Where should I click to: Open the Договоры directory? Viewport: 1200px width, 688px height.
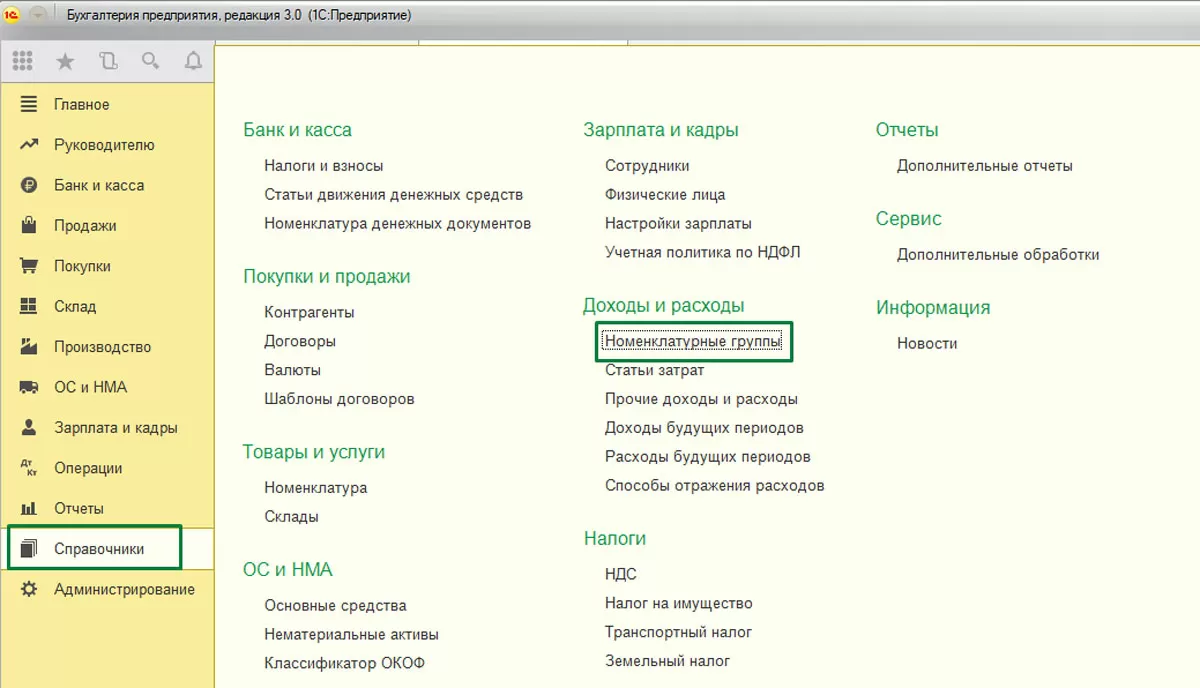(300, 341)
